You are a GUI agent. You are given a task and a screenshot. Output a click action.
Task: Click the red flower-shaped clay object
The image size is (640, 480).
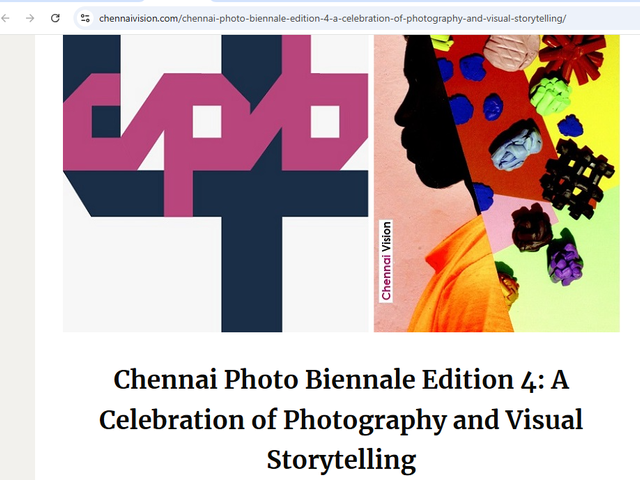coord(572,56)
